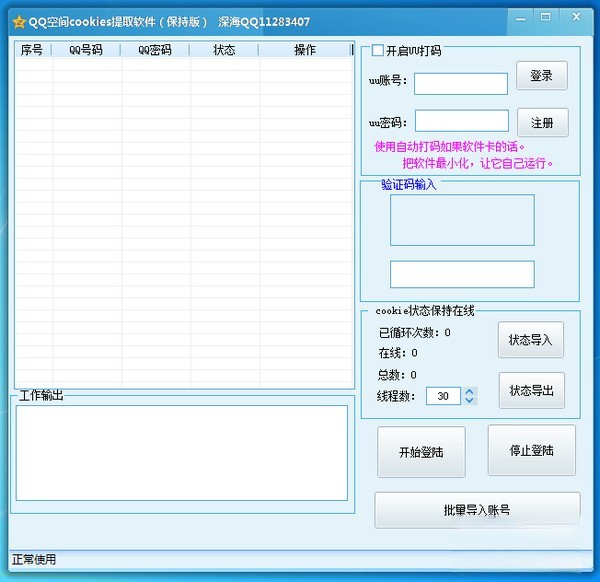Increase 线程数 with the up arrow
Image resolution: width=600 pixels, height=582 pixels.
(x=470, y=391)
